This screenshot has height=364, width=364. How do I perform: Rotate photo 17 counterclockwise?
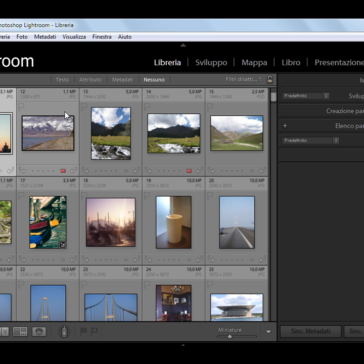tap(23, 259)
